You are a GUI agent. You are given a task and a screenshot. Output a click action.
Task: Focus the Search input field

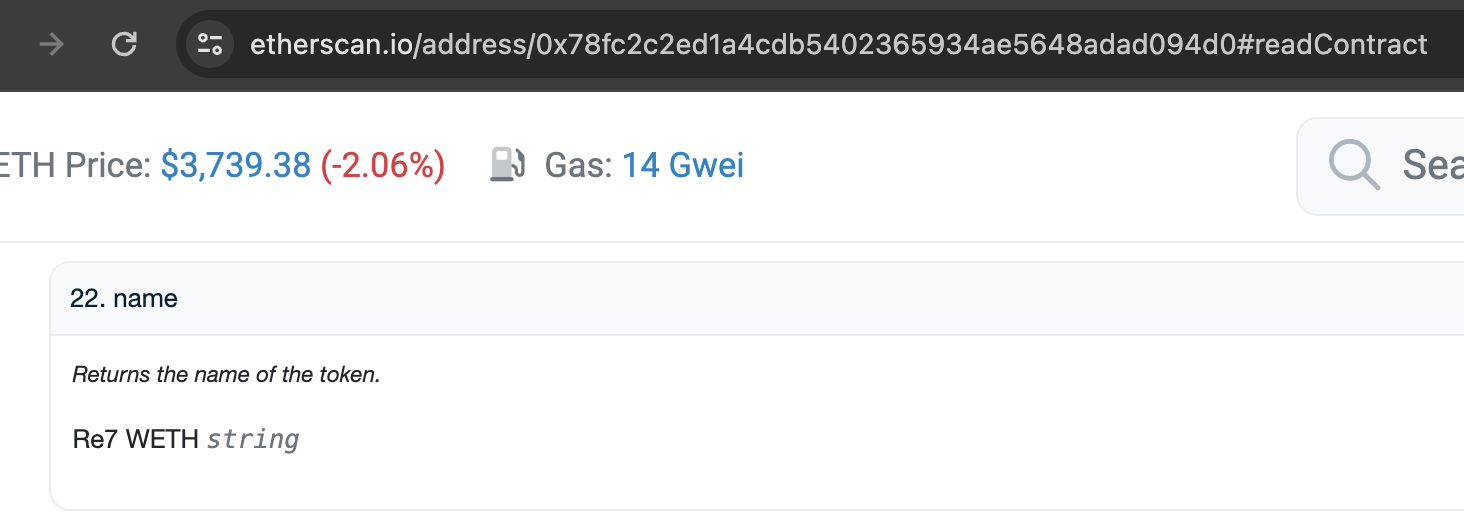click(x=1432, y=165)
